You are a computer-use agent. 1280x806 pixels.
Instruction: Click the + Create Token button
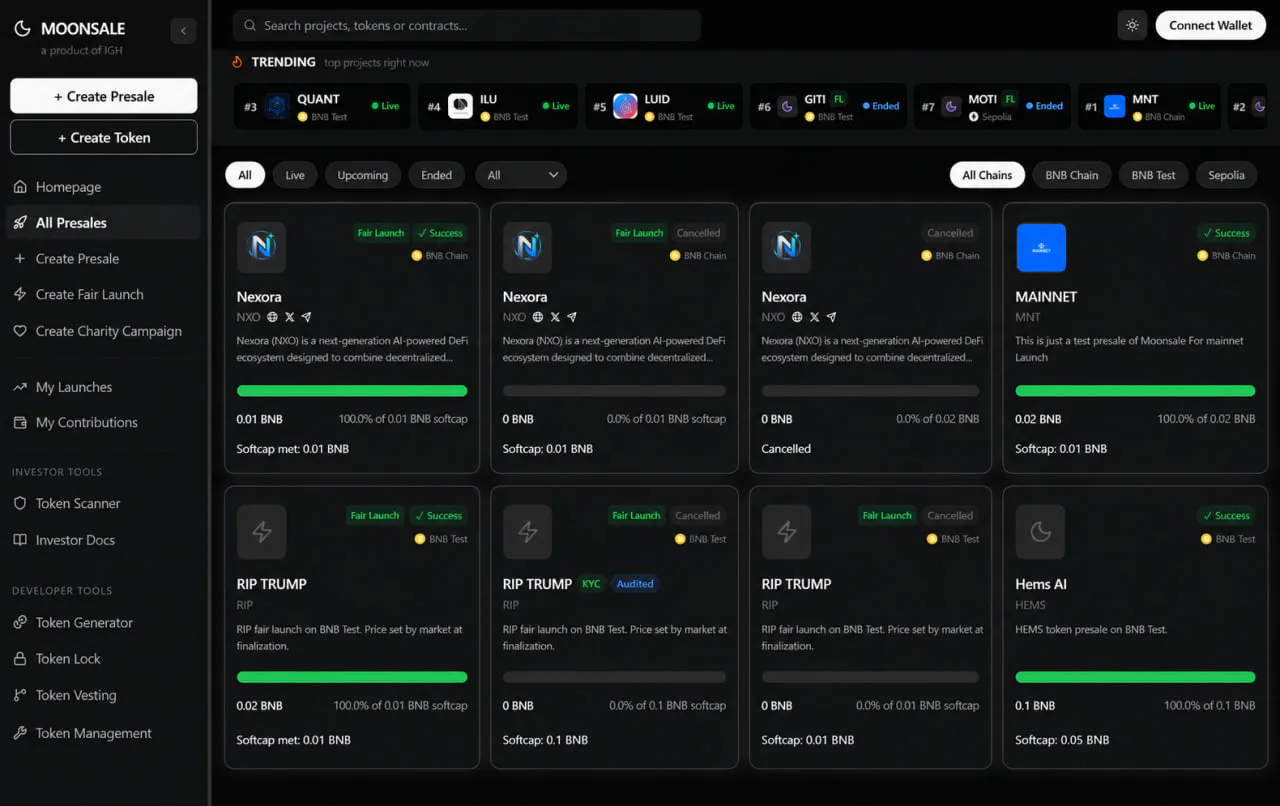(x=104, y=137)
